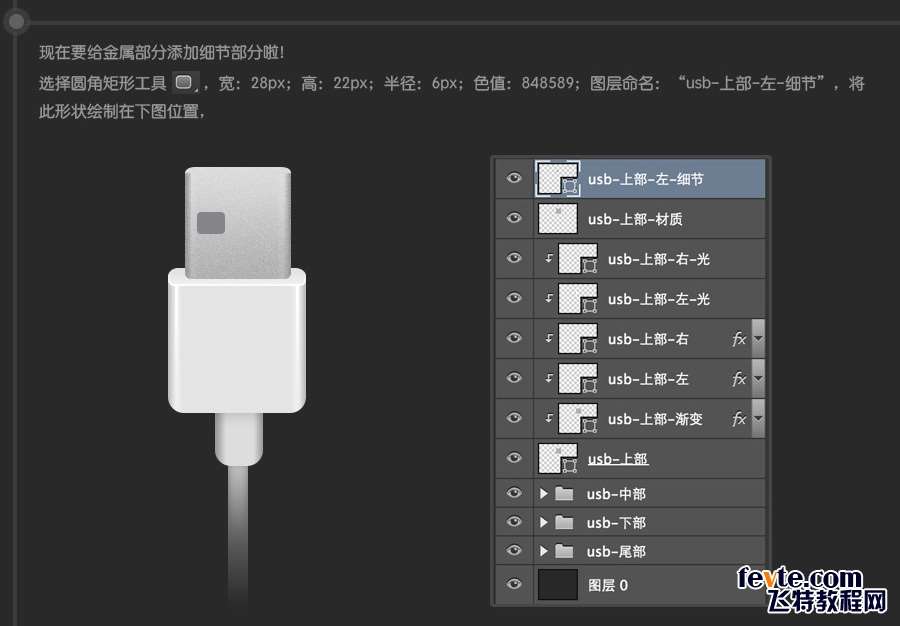Image resolution: width=900 pixels, height=626 pixels.
Task: Open fx effects of usb-上部-渐变
Action: tap(739, 419)
